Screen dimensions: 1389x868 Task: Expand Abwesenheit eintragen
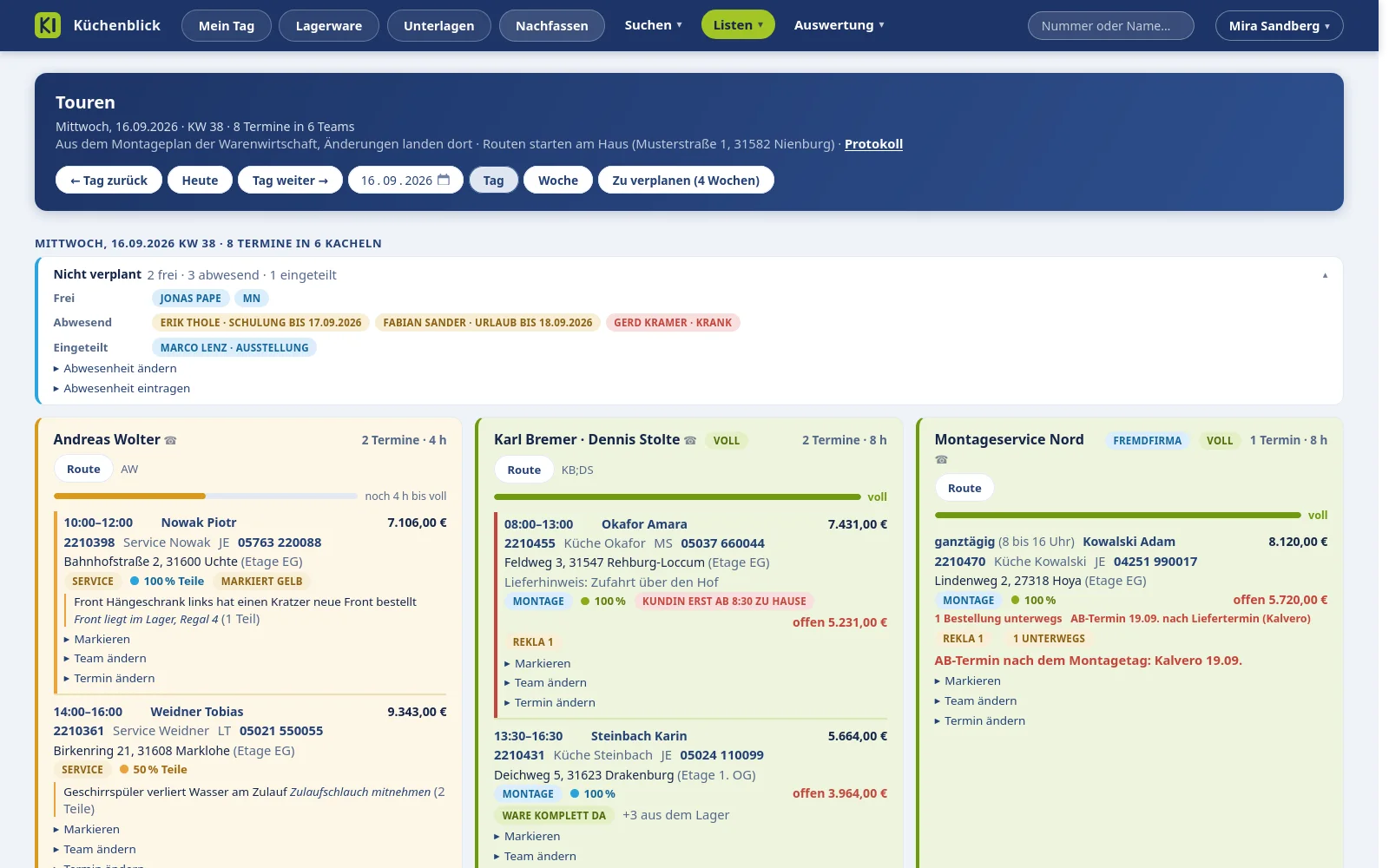point(122,388)
